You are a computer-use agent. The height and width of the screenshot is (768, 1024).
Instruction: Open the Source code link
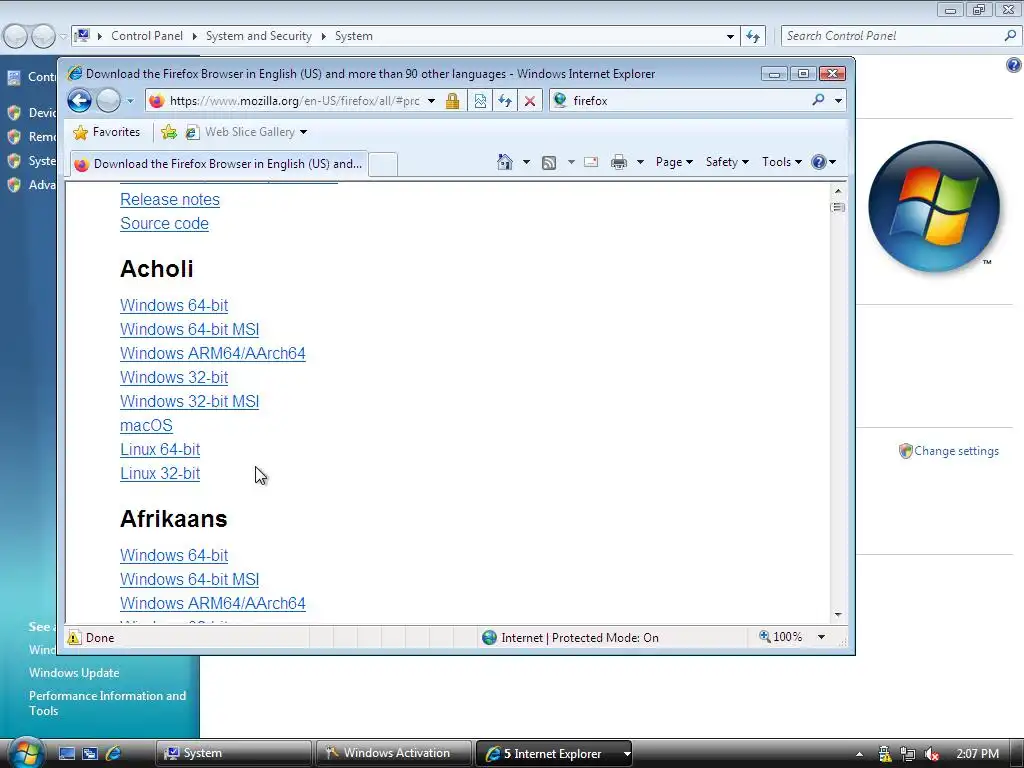(165, 223)
